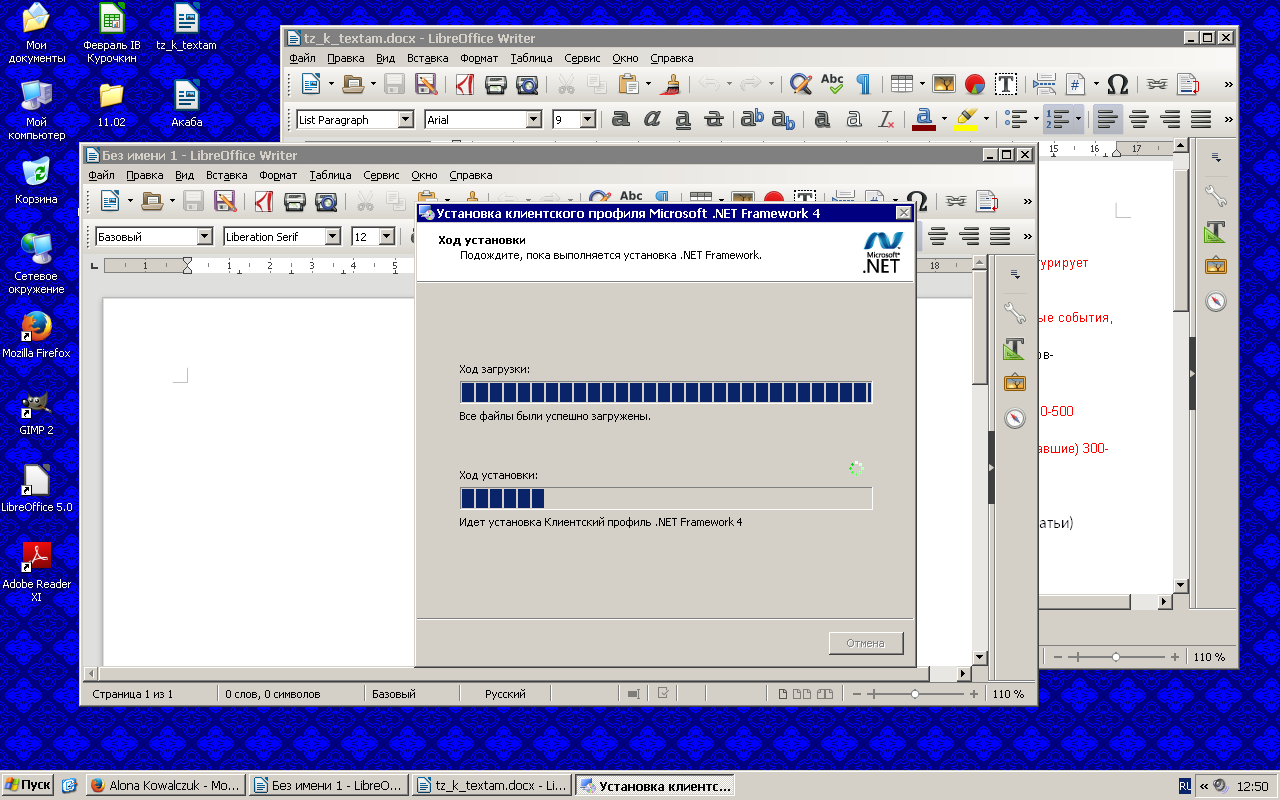The width and height of the screenshot is (1280, 800).
Task: Insert image icon in tz_k_textam window toolbar
Action: (x=943, y=84)
